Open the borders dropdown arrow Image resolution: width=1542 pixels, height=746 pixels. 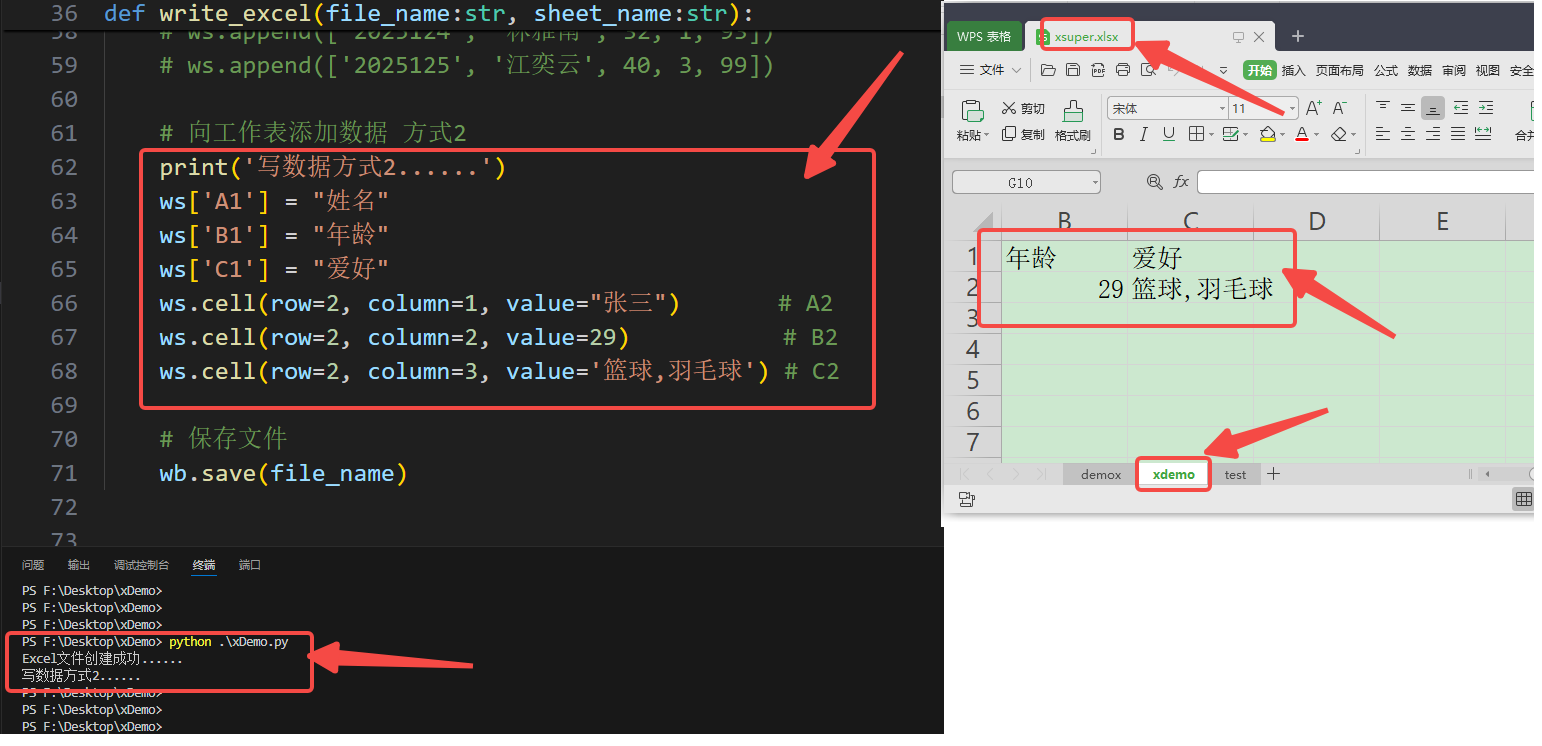(1211, 134)
